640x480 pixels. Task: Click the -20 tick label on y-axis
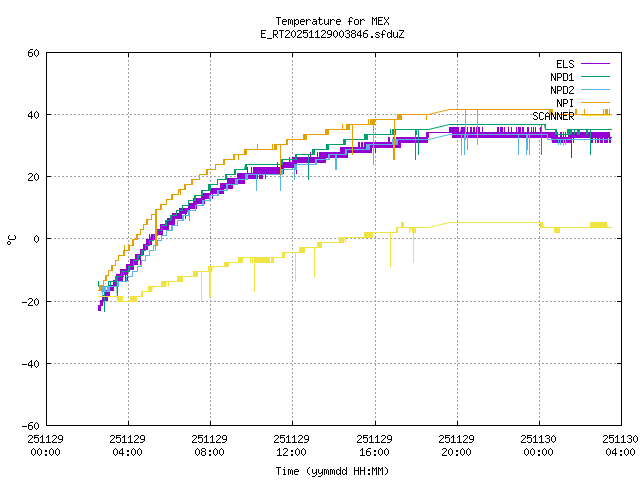30,301
